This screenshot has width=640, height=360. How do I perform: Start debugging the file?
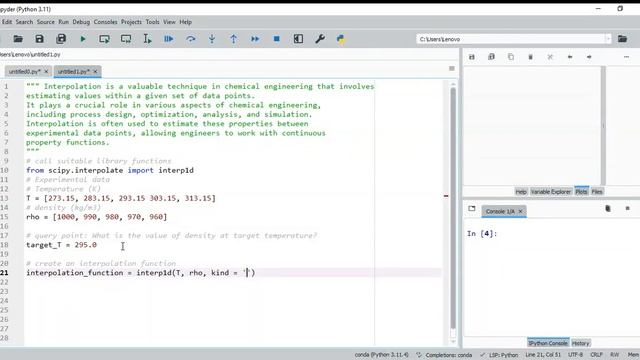169,39
